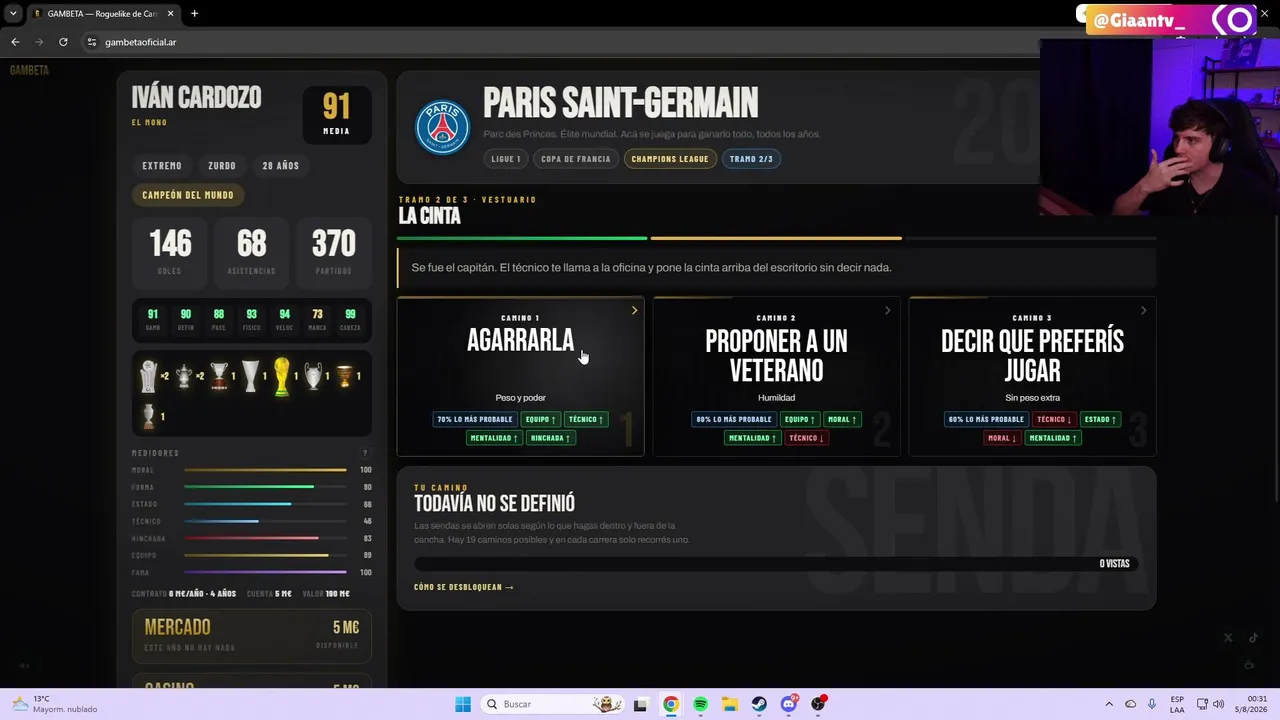This screenshot has width=1280, height=720.
Task: Open Spotify from the taskbar
Action: [700, 704]
